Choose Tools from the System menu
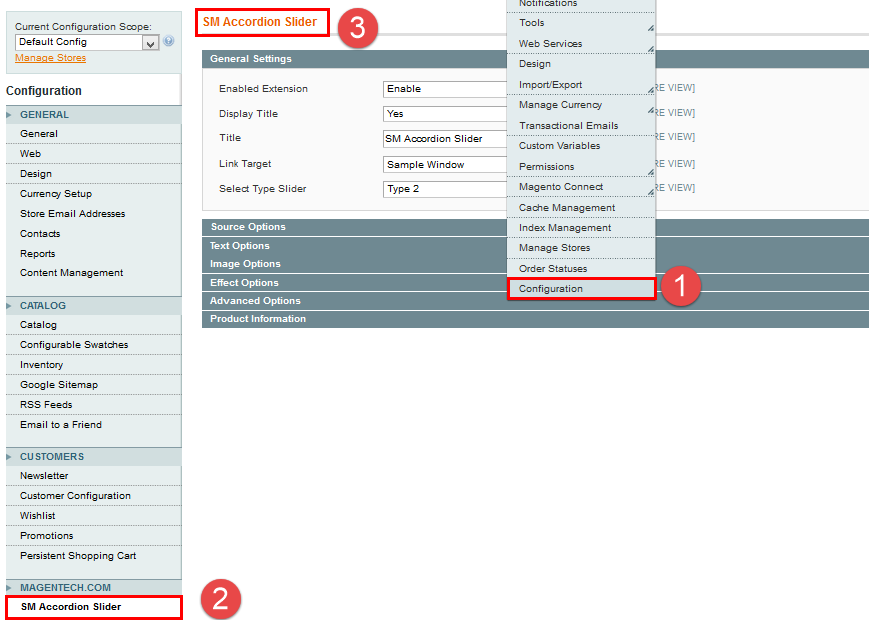This screenshot has width=869, height=620. coord(581,23)
